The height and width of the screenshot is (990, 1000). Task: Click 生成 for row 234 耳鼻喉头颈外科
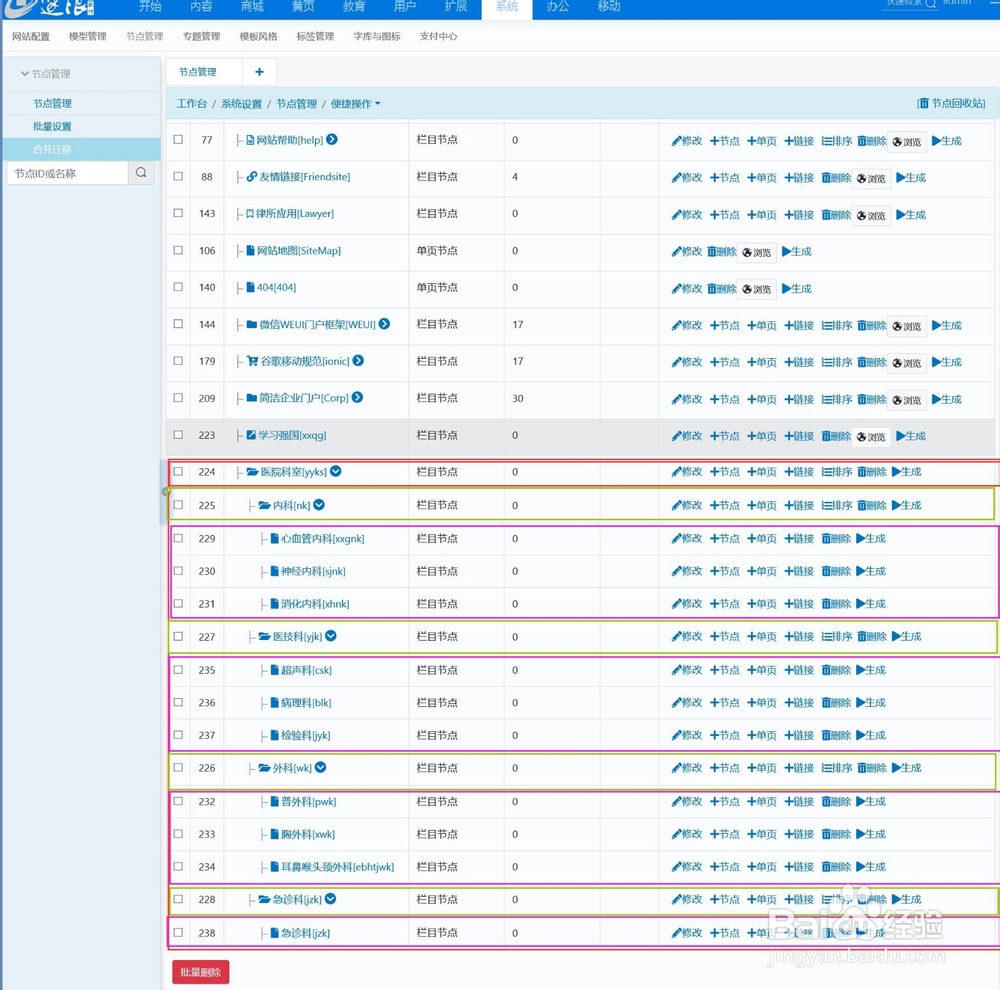[871, 867]
